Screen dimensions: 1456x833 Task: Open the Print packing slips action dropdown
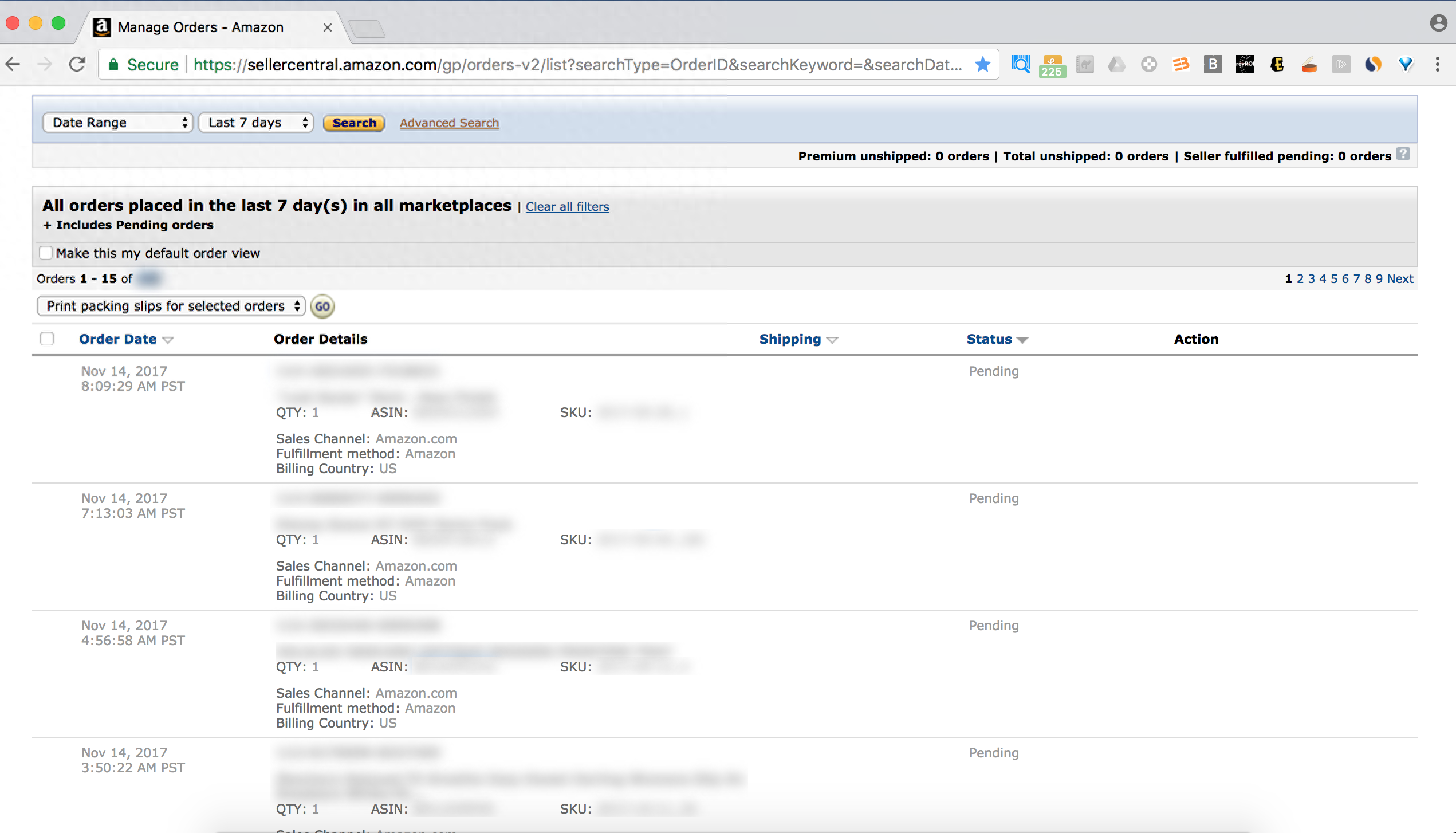coord(171,306)
